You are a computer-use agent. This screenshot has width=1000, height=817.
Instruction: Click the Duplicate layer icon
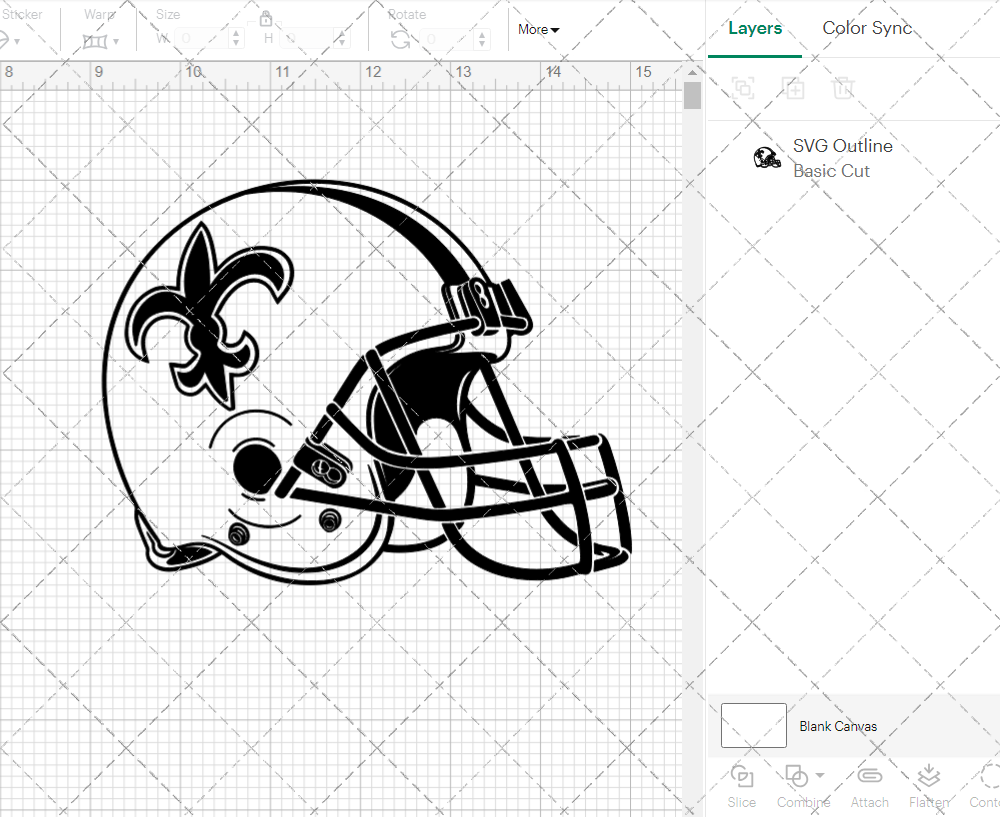794,88
